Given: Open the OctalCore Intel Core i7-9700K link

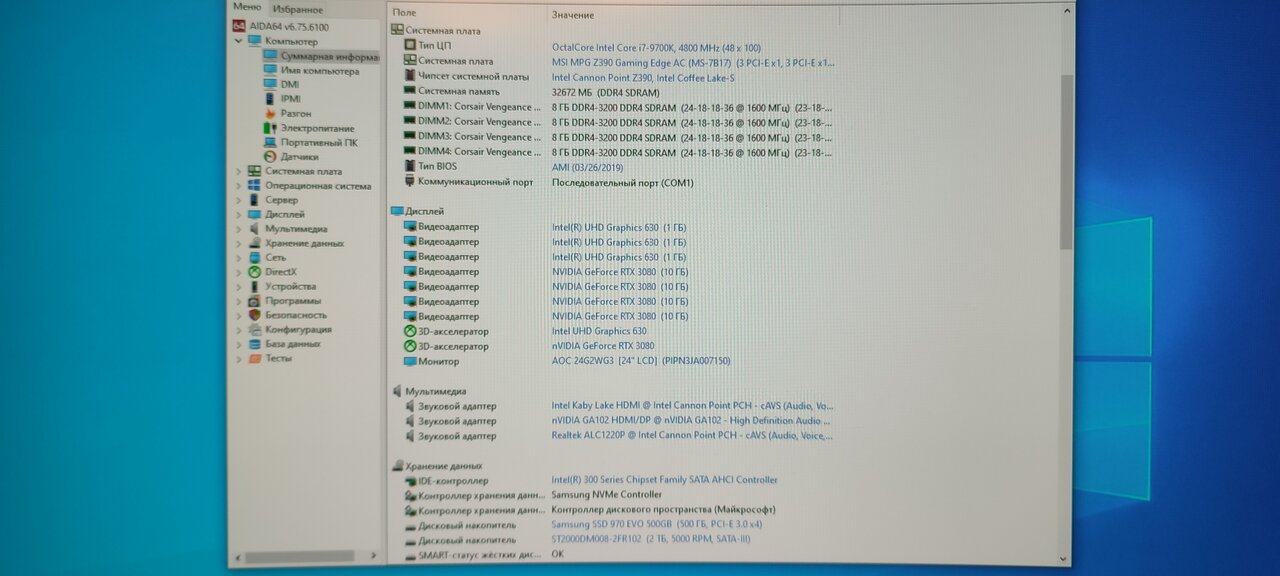Looking at the screenshot, I should (656, 47).
